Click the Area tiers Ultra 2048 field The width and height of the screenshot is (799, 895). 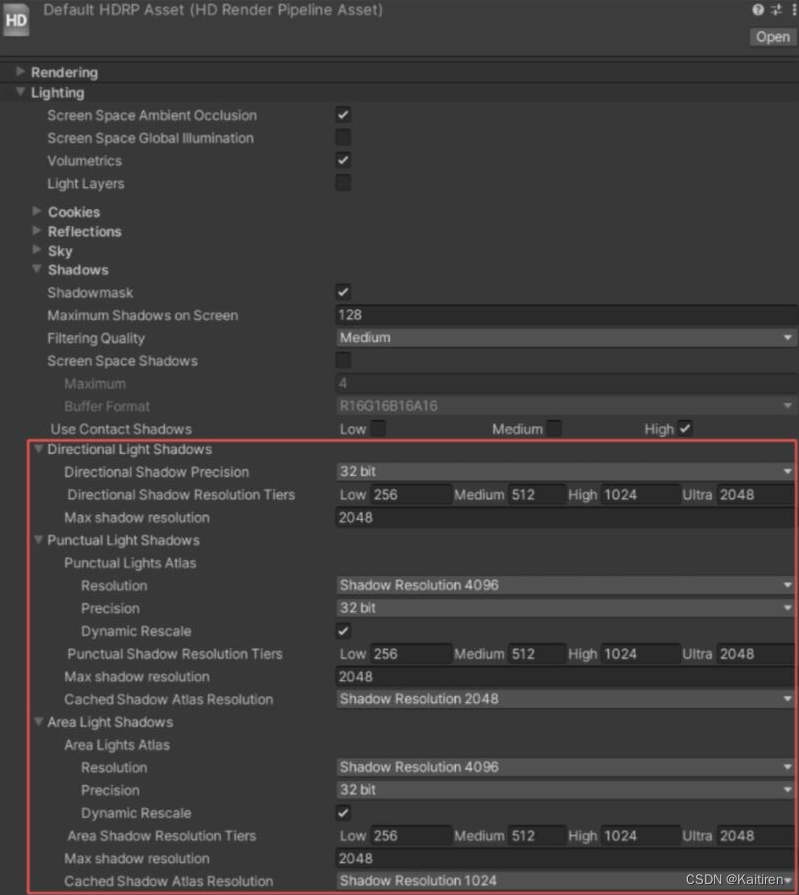click(x=756, y=836)
